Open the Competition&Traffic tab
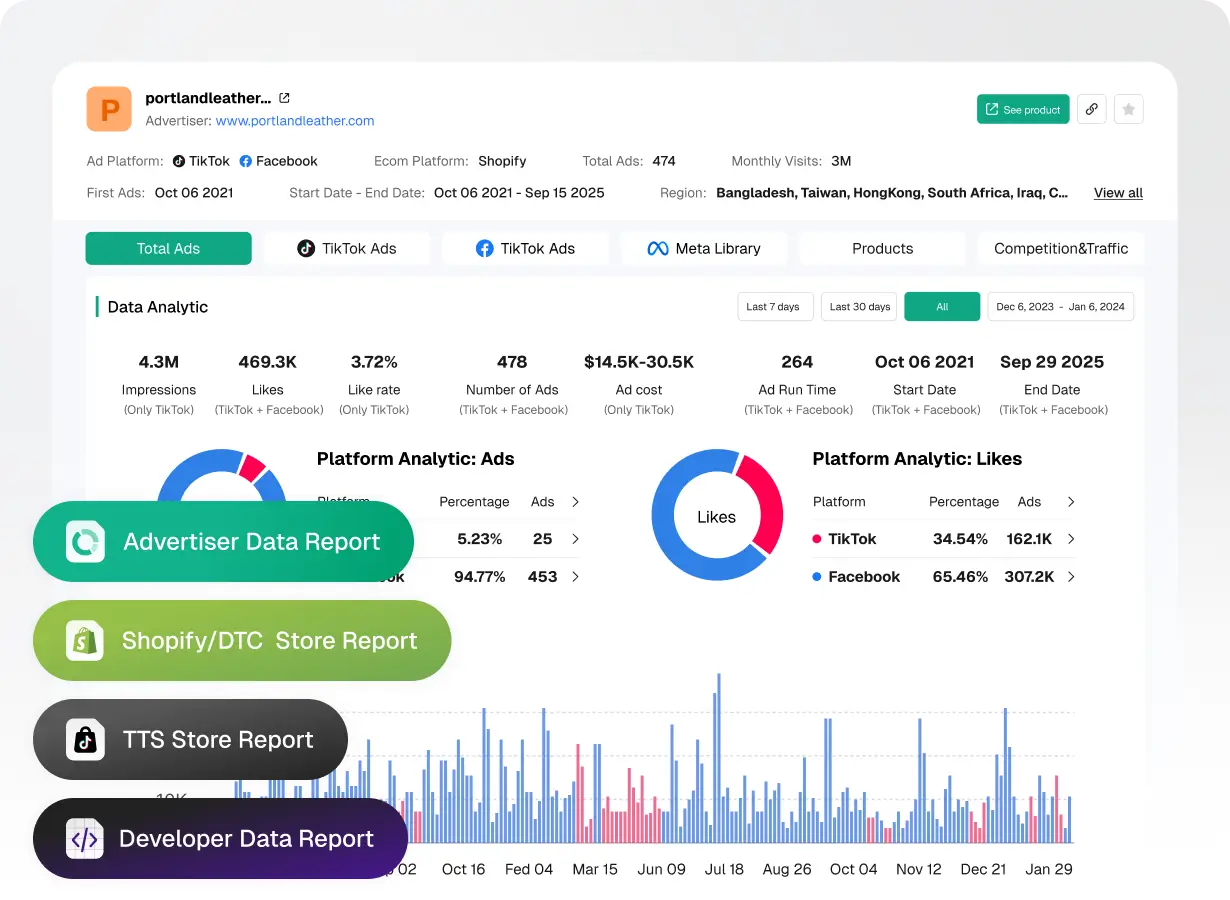The width and height of the screenshot is (1230, 900). 1061,248
